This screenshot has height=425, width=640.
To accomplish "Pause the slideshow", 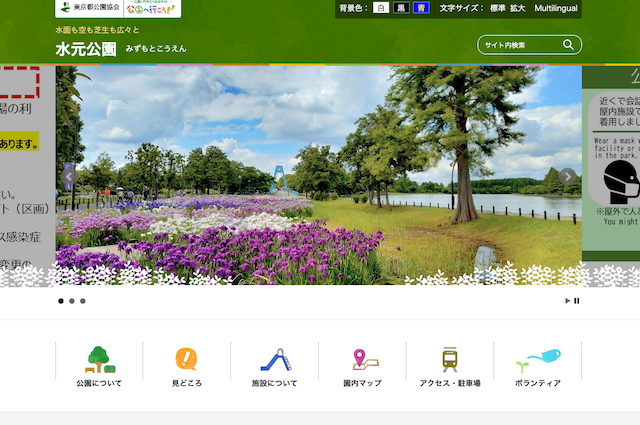I will click(x=577, y=301).
